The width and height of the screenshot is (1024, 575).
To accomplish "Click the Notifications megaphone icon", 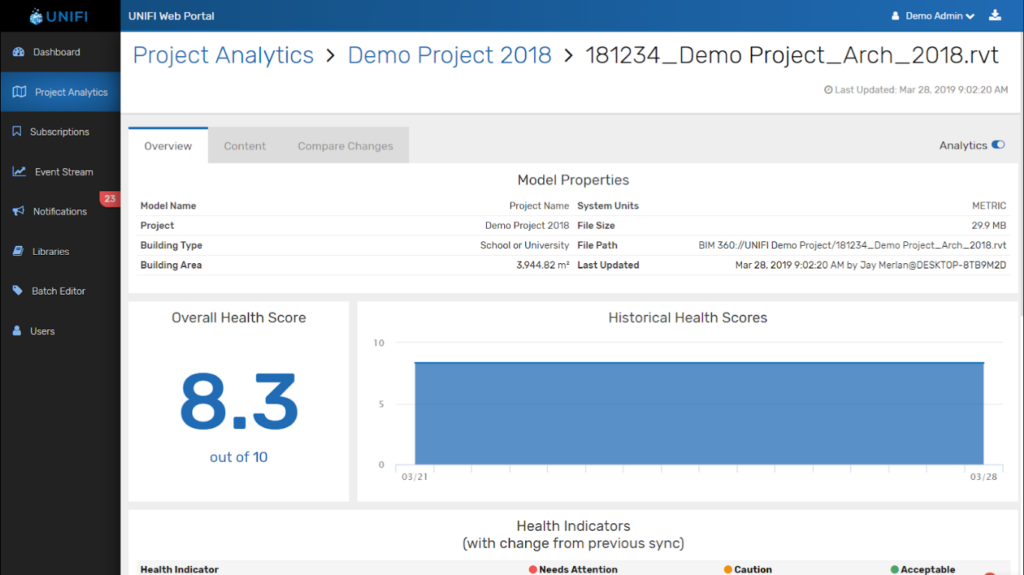I will pos(18,212).
